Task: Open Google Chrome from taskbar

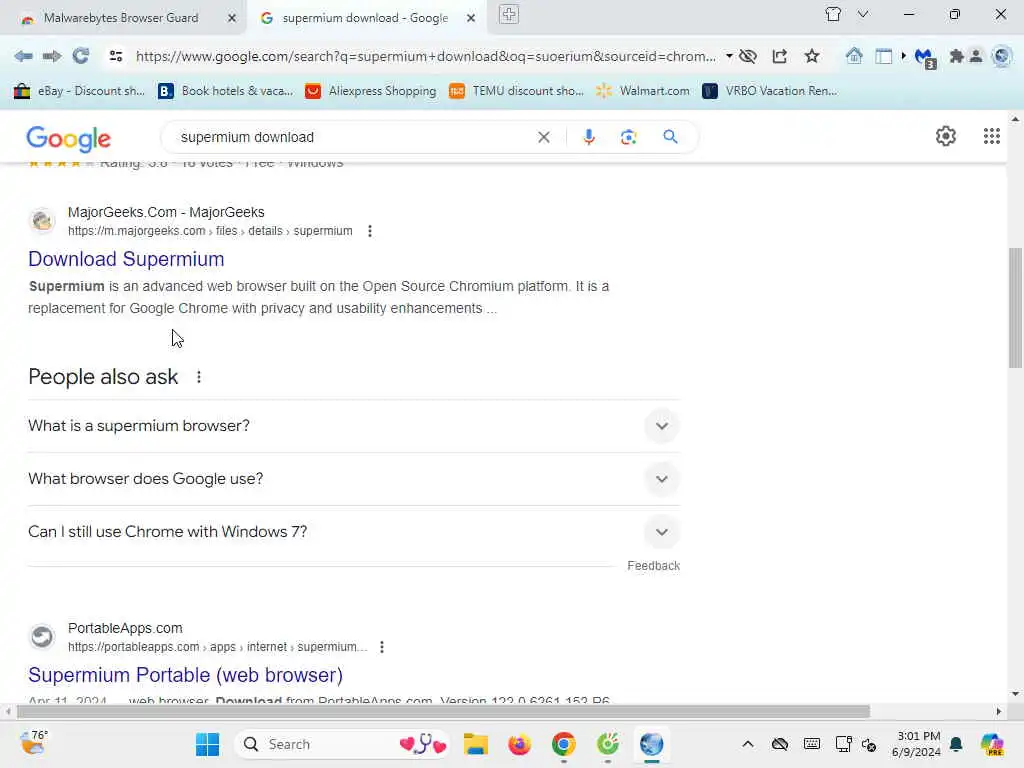Action: [564, 744]
